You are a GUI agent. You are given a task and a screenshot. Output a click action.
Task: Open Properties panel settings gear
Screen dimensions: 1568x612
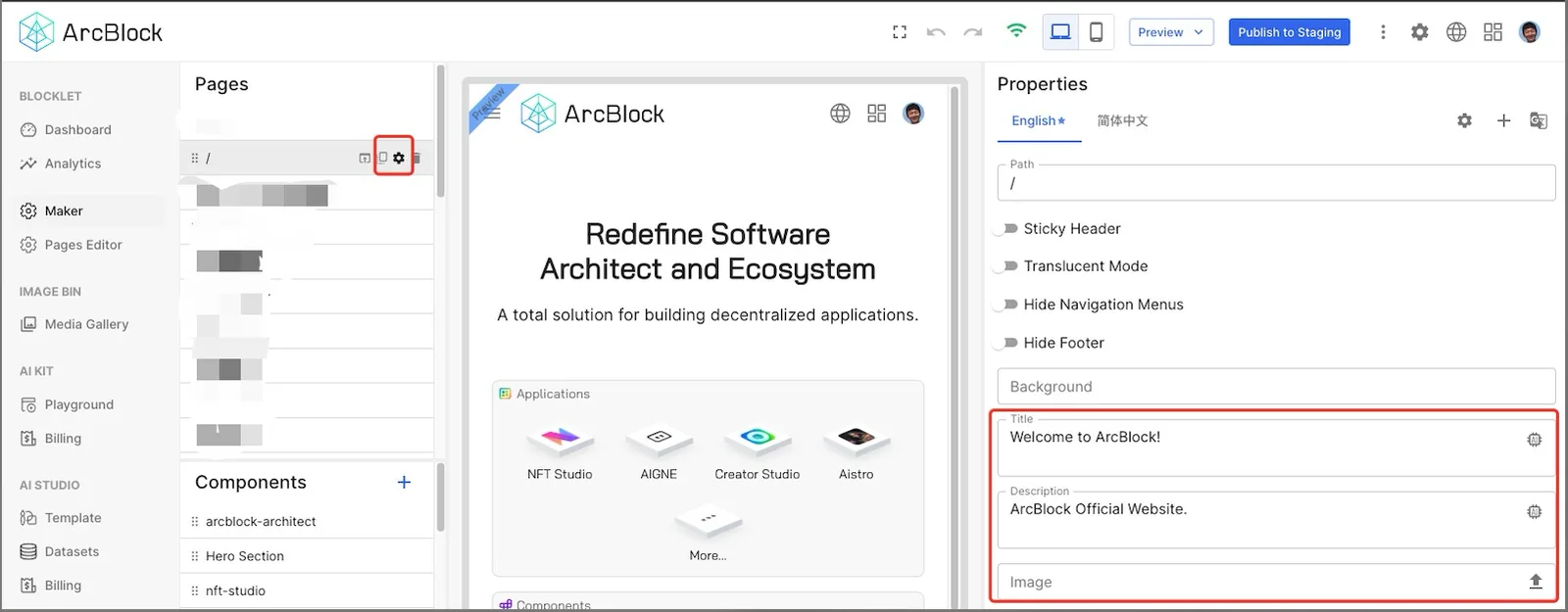(x=1464, y=120)
